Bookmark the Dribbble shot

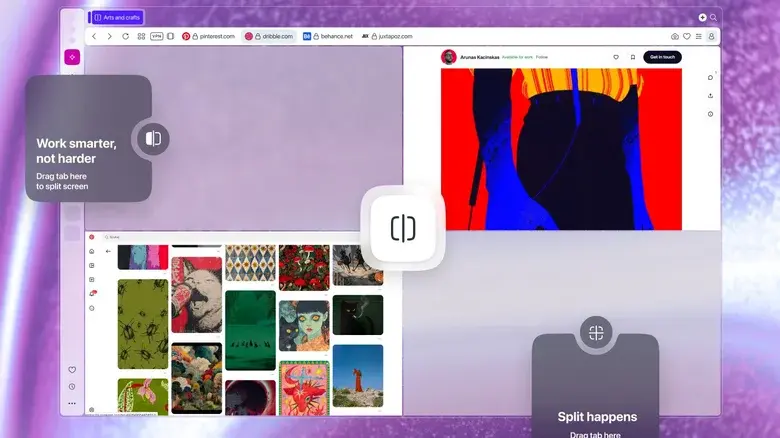pos(632,57)
